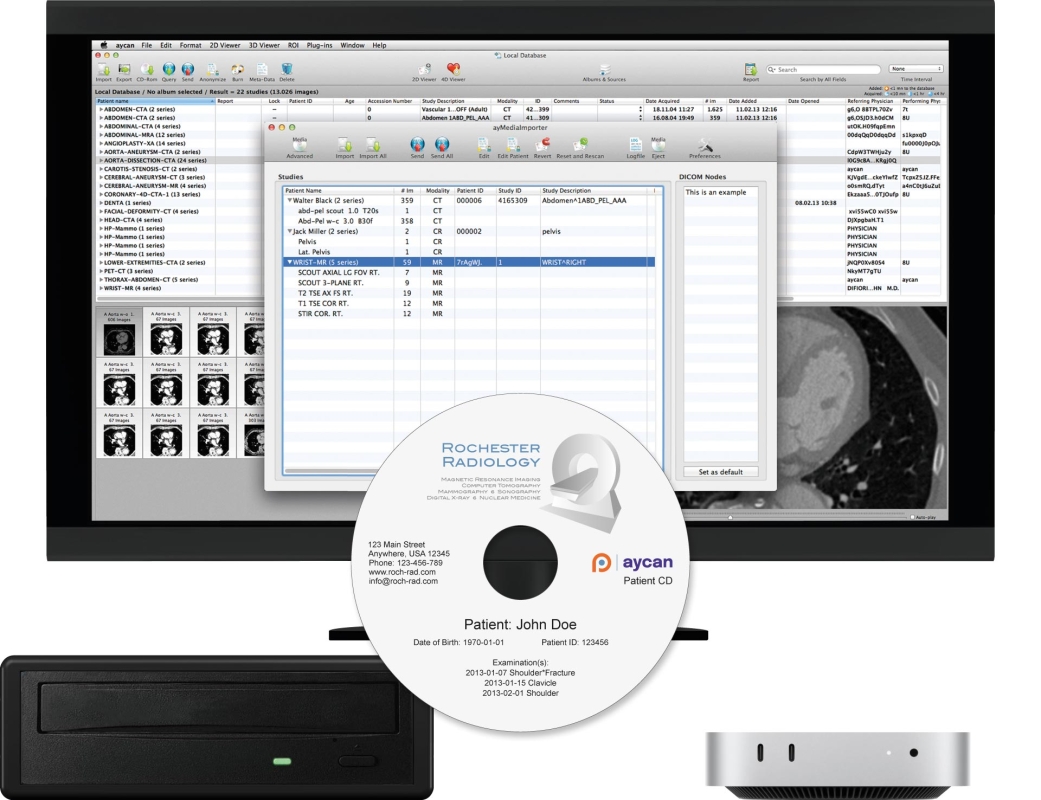Open the Logfile icon
1041x800 pixels.
coord(635,145)
